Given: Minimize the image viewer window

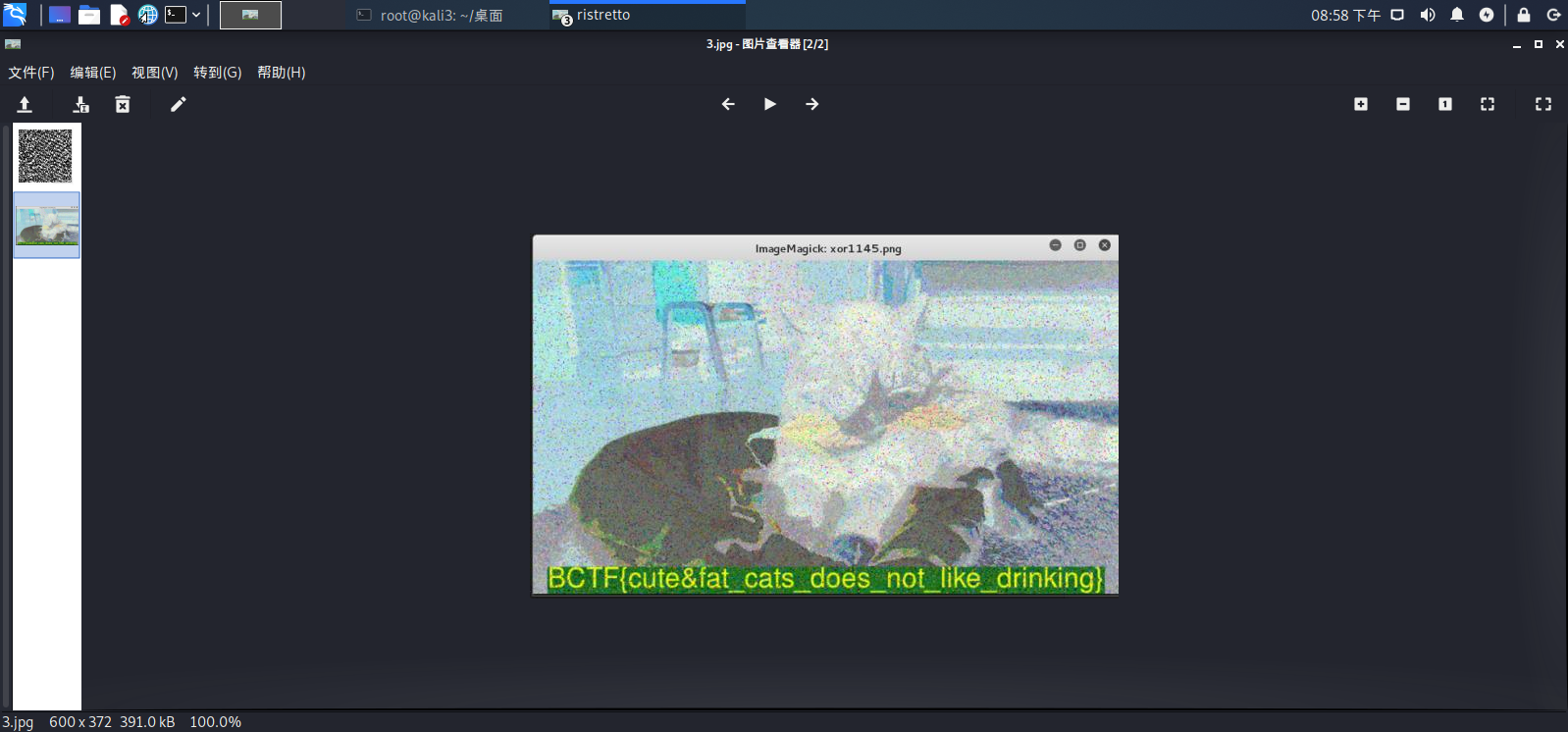Looking at the screenshot, I should [x=1517, y=44].
